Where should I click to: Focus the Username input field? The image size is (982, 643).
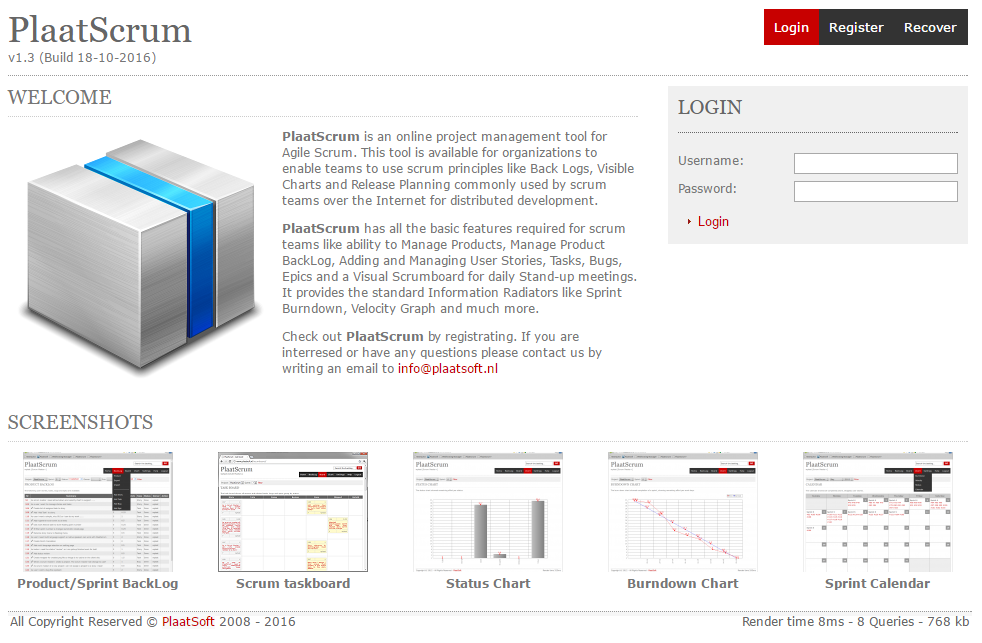pyautogui.click(x=876, y=163)
